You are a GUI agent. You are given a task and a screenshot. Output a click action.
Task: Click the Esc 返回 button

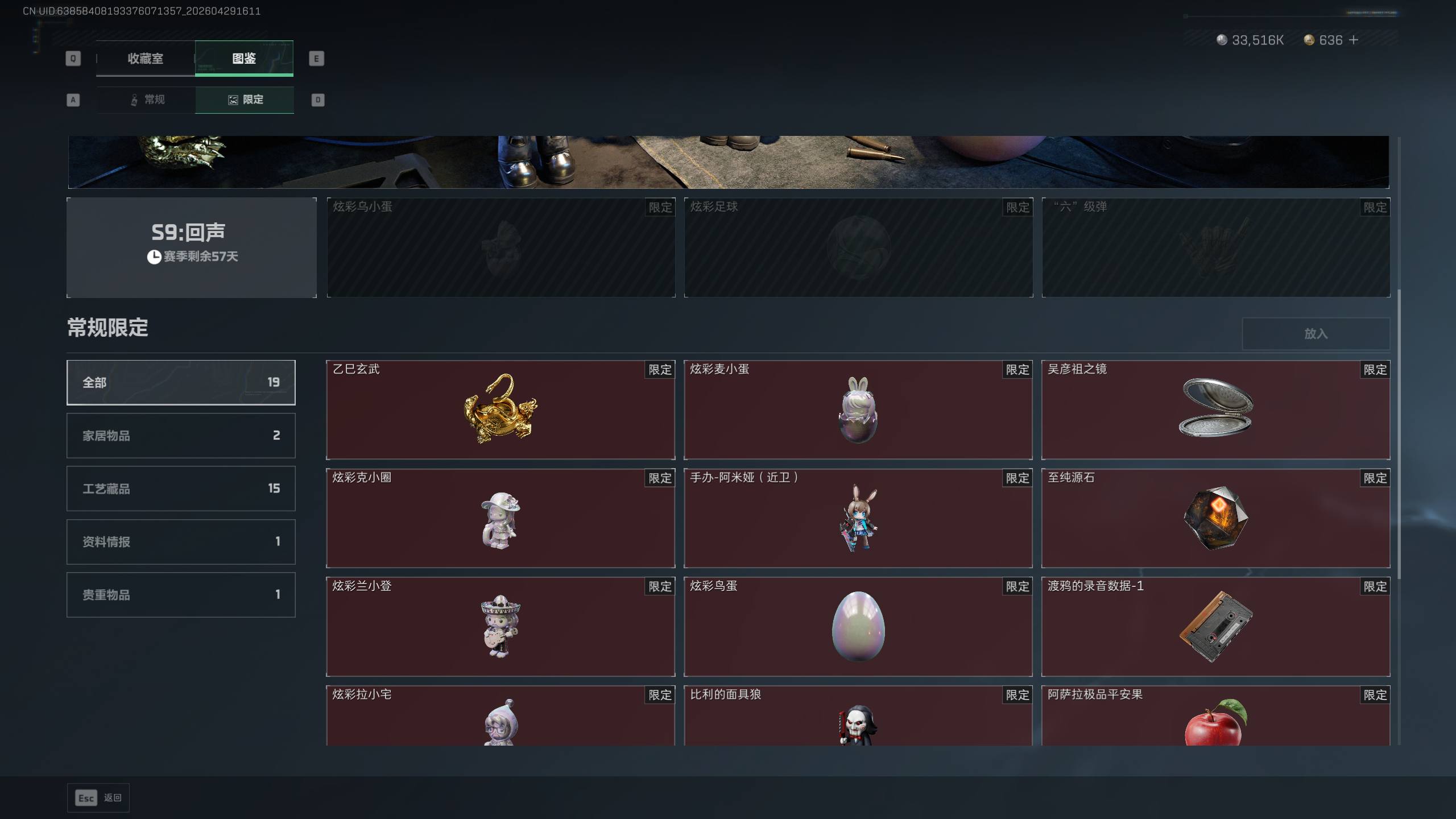pyautogui.click(x=98, y=797)
